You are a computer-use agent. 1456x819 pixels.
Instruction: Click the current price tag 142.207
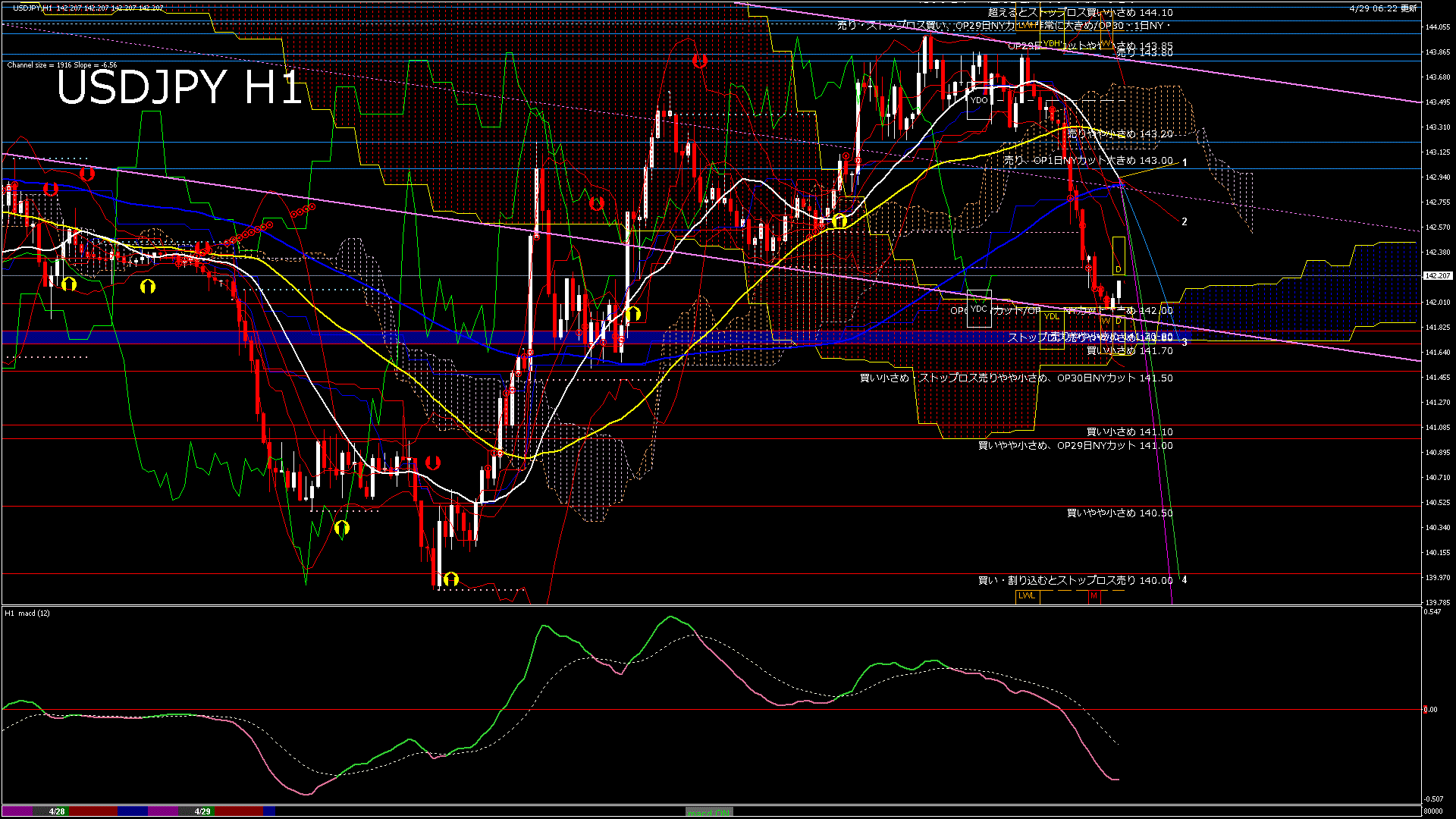(1438, 276)
